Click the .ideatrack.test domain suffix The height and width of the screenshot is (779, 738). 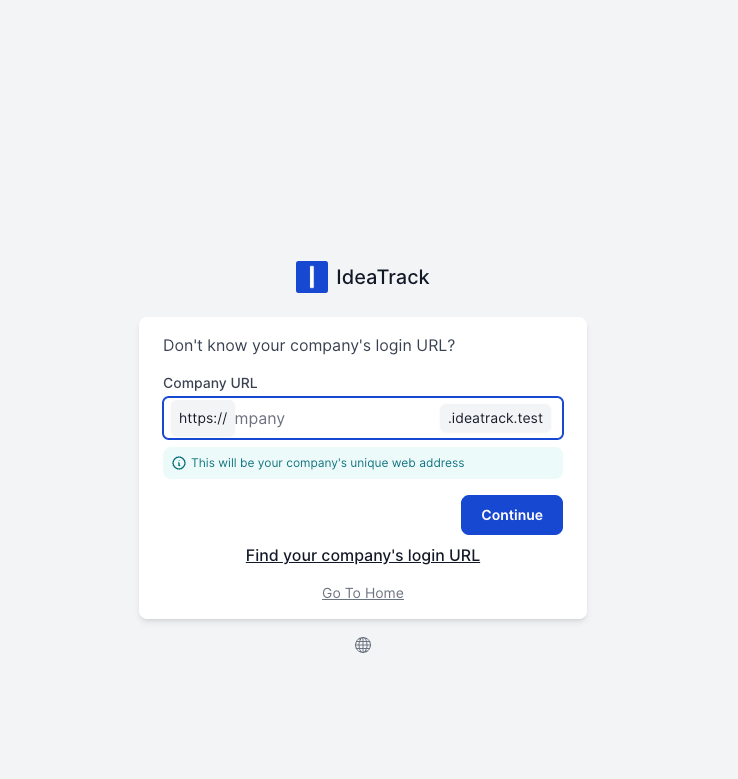[x=495, y=418]
